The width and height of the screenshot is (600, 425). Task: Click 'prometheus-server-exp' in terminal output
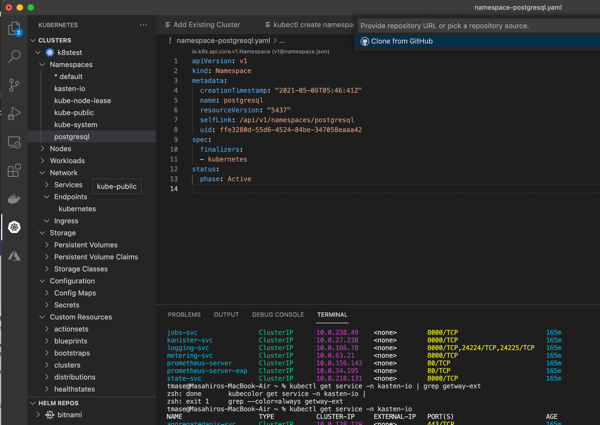pos(207,371)
